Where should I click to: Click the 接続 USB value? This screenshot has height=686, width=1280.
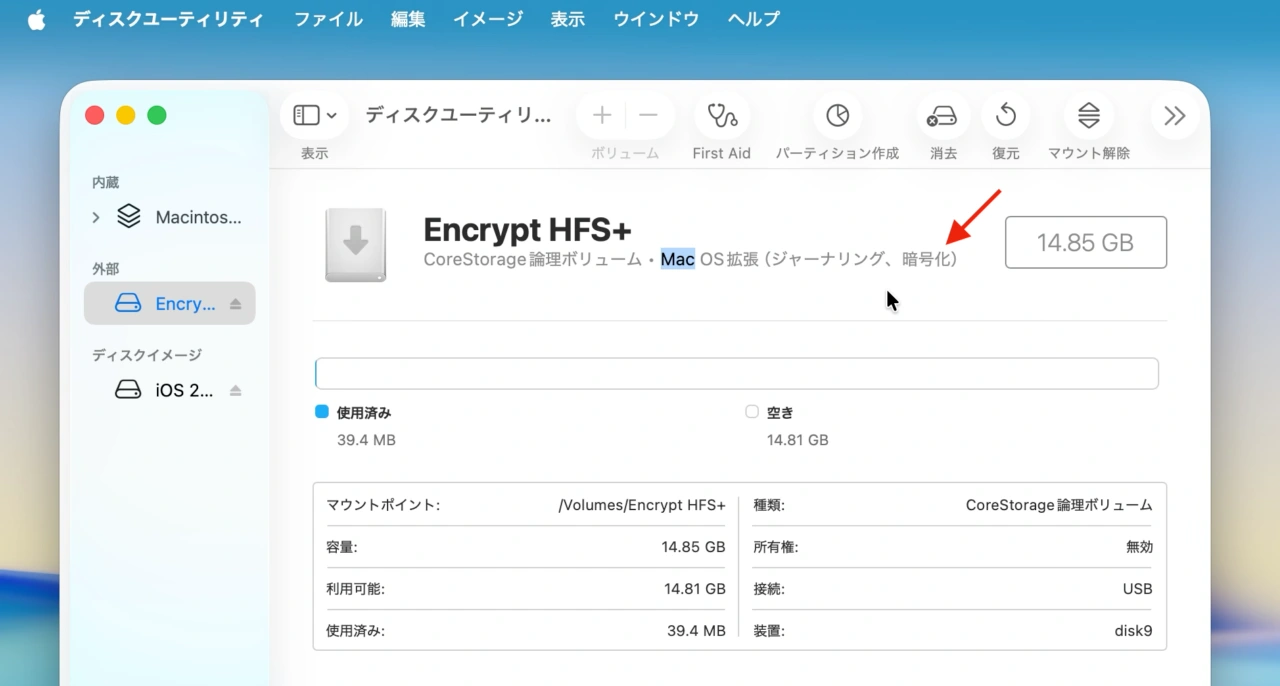(x=1138, y=589)
